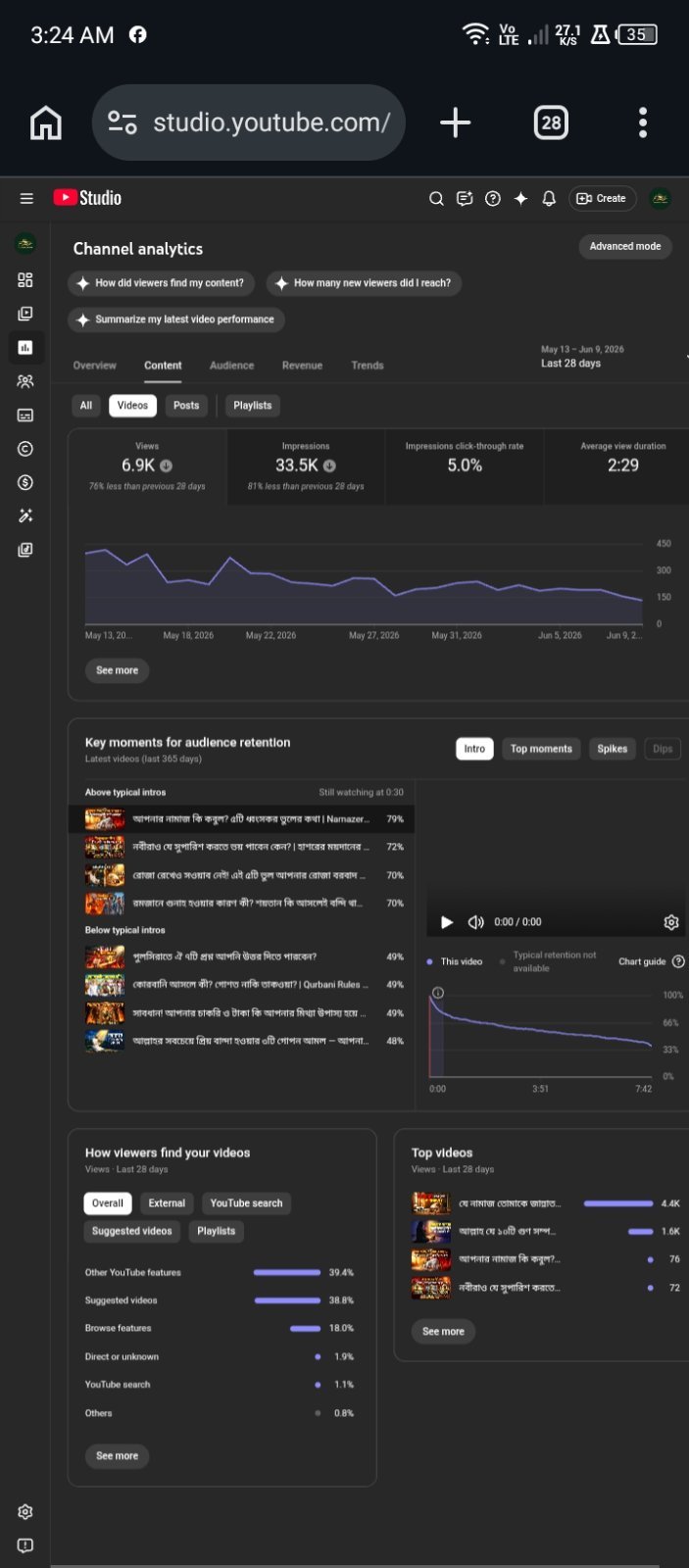Select Impressions click-through rate card
The width and height of the screenshot is (689, 1568).
tap(465, 466)
